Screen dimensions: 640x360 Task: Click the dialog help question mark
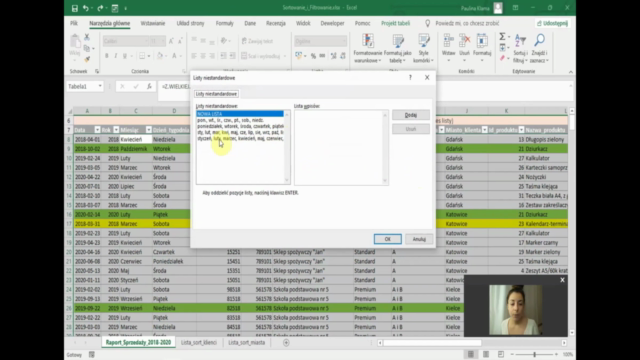410,78
